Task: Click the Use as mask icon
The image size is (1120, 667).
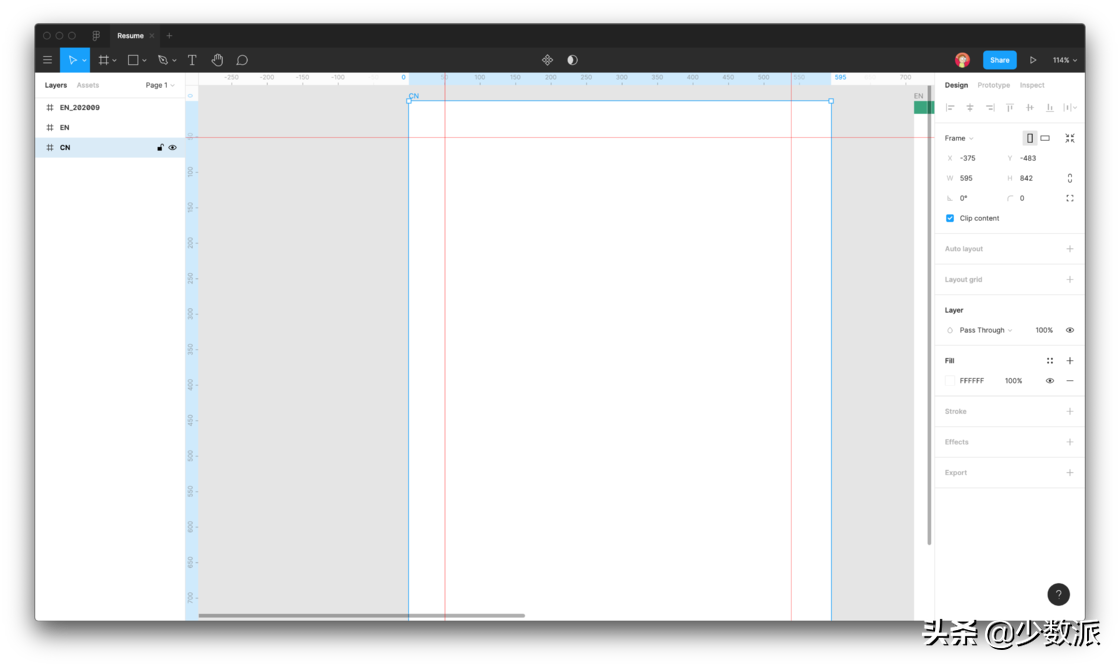Action: coord(572,60)
